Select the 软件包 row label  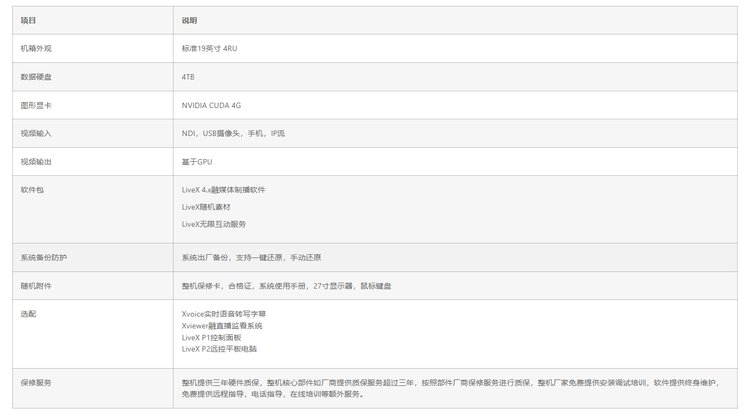click(33, 189)
